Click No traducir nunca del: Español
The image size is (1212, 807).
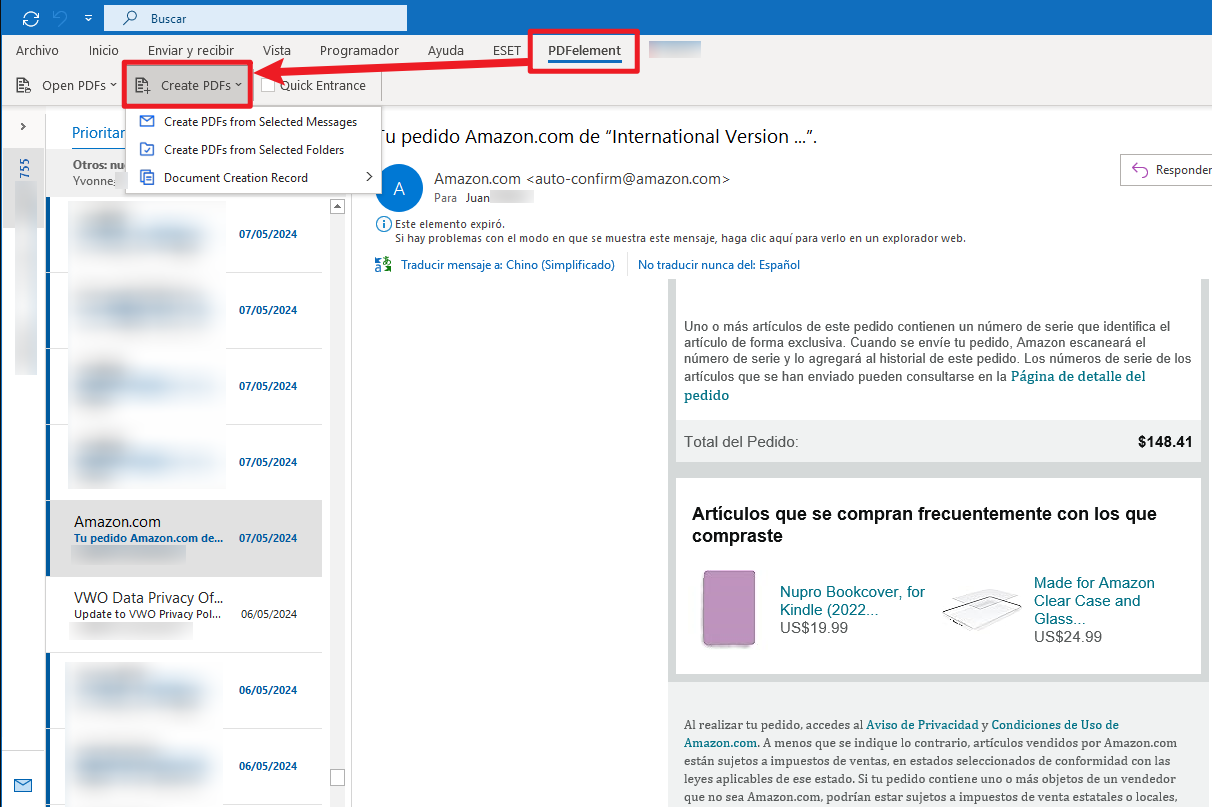(719, 265)
